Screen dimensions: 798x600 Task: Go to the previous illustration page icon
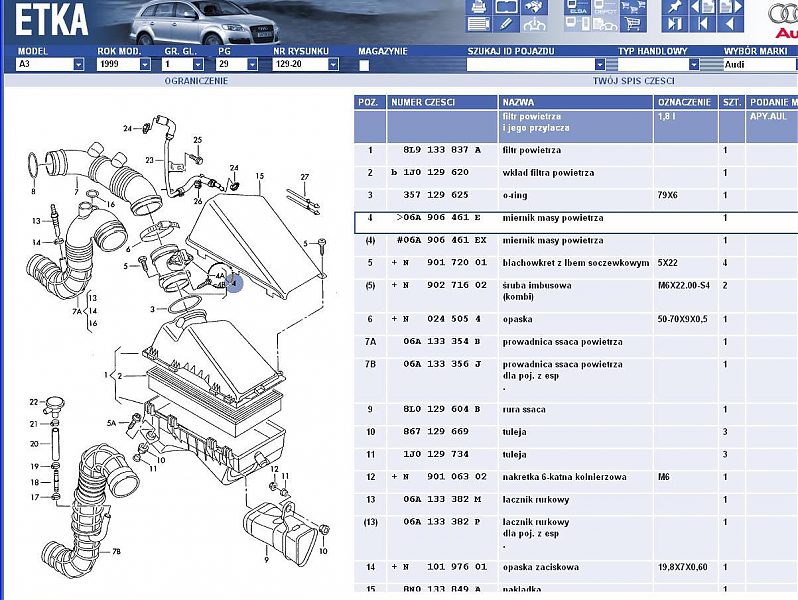click(703, 7)
